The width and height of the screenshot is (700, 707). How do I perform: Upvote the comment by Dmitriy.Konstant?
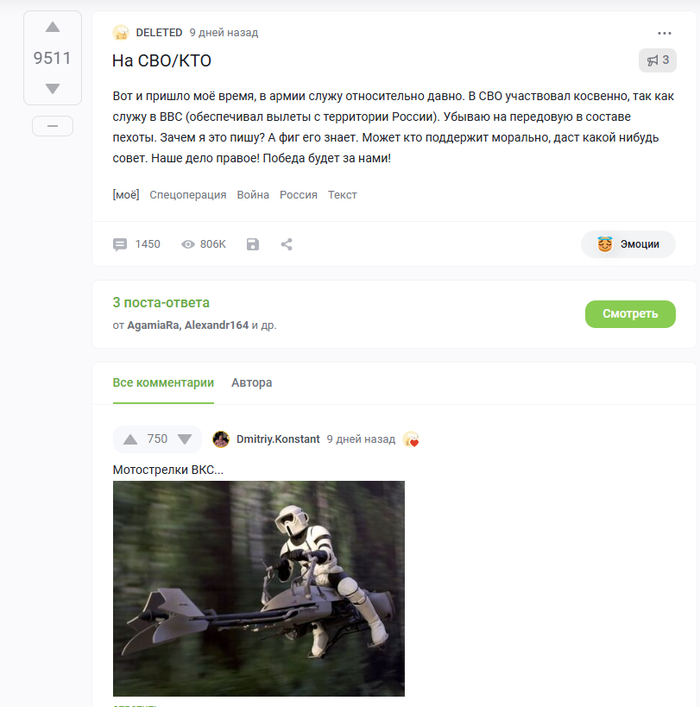pyautogui.click(x=130, y=440)
